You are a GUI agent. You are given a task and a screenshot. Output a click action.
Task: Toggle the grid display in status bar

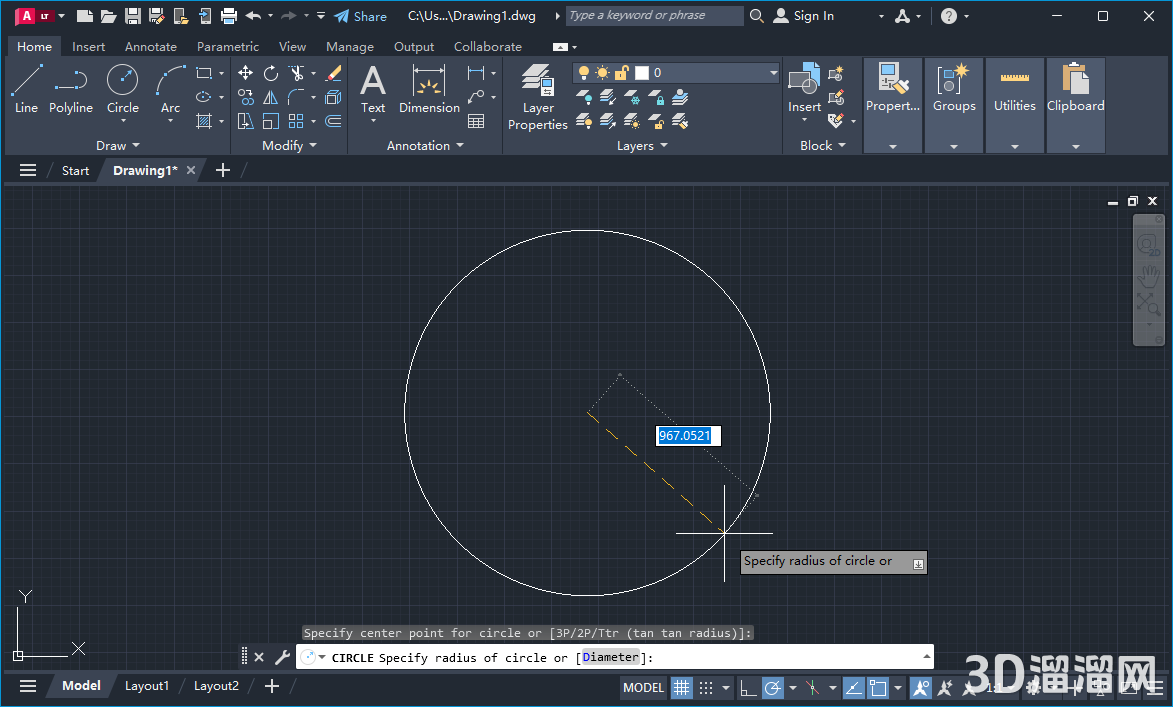coord(682,688)
